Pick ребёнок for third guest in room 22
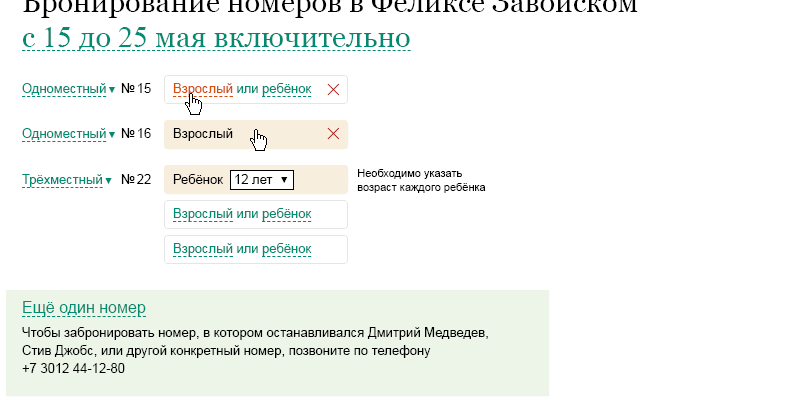 pos(286,249)
